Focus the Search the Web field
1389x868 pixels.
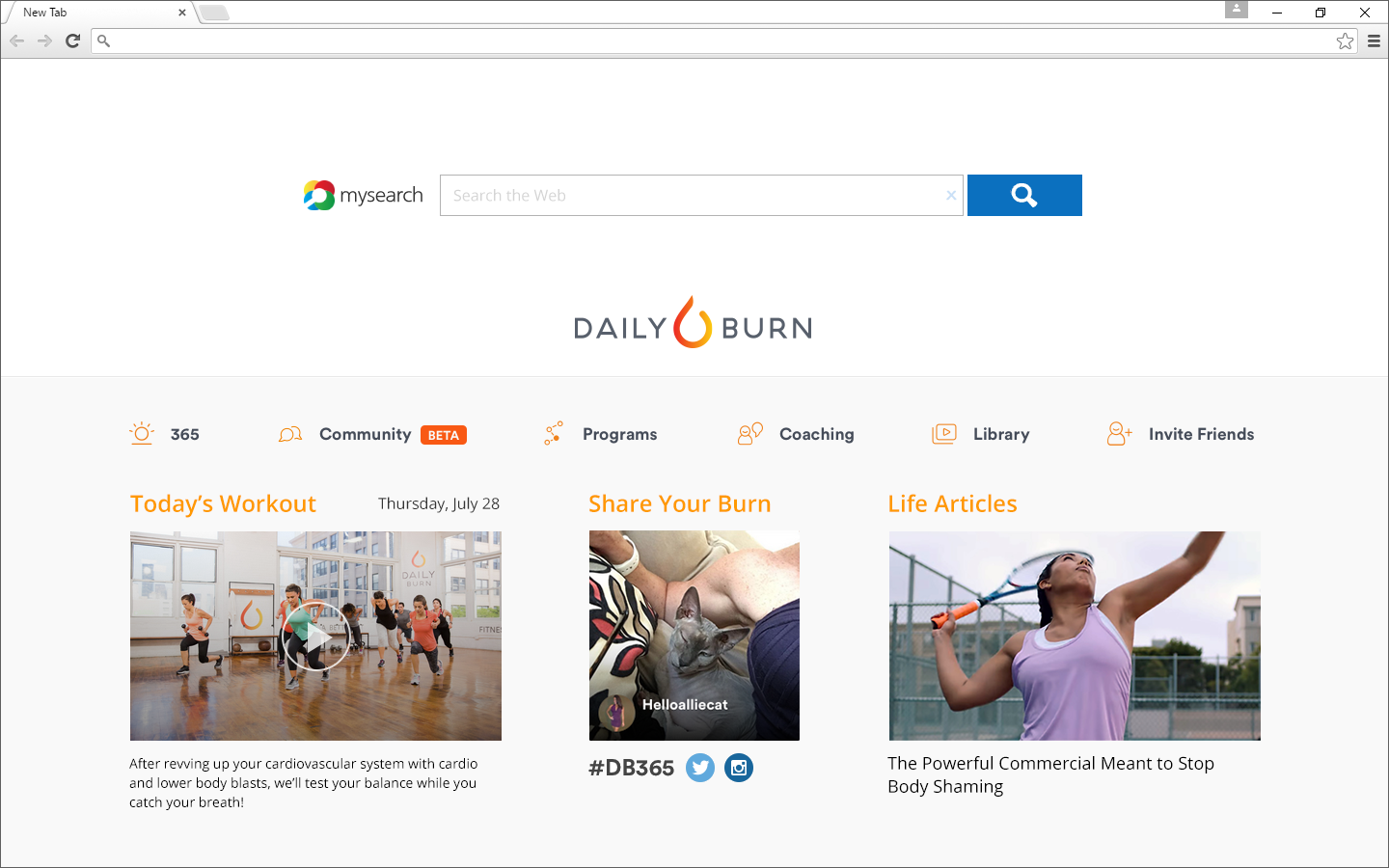(693, 195)
